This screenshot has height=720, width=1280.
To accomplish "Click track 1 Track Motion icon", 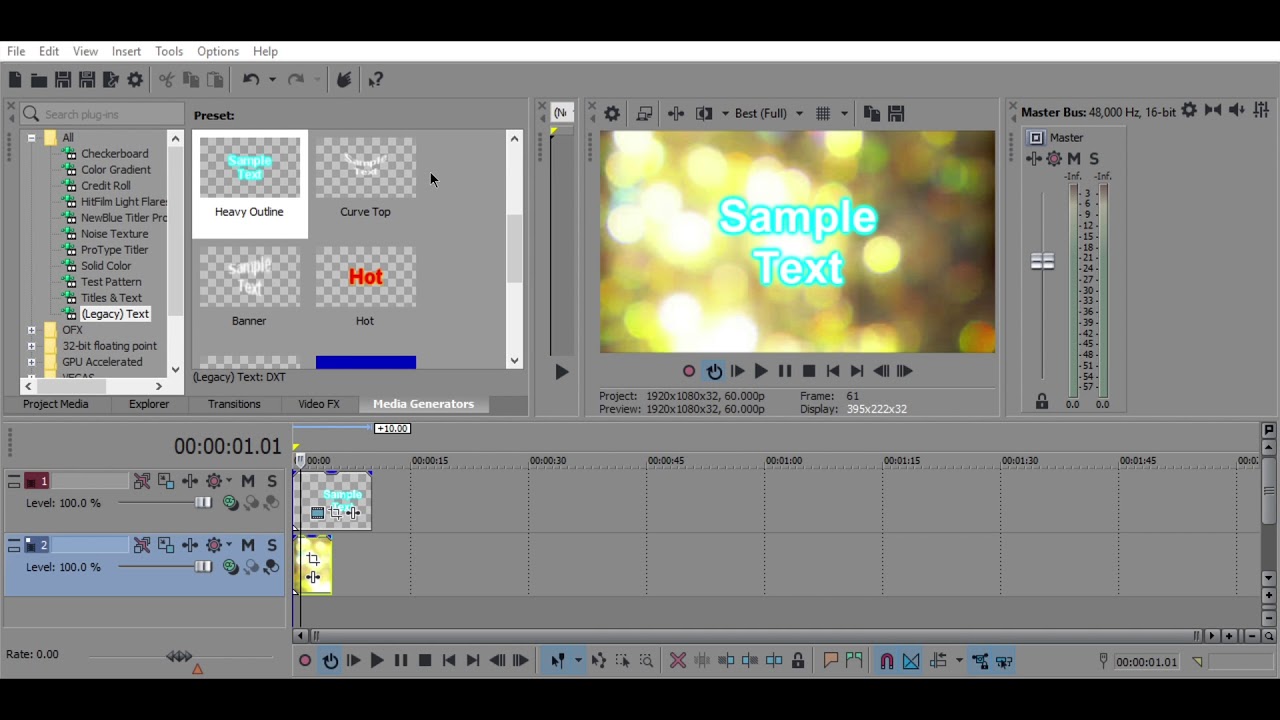I will [x=165, y=481].
